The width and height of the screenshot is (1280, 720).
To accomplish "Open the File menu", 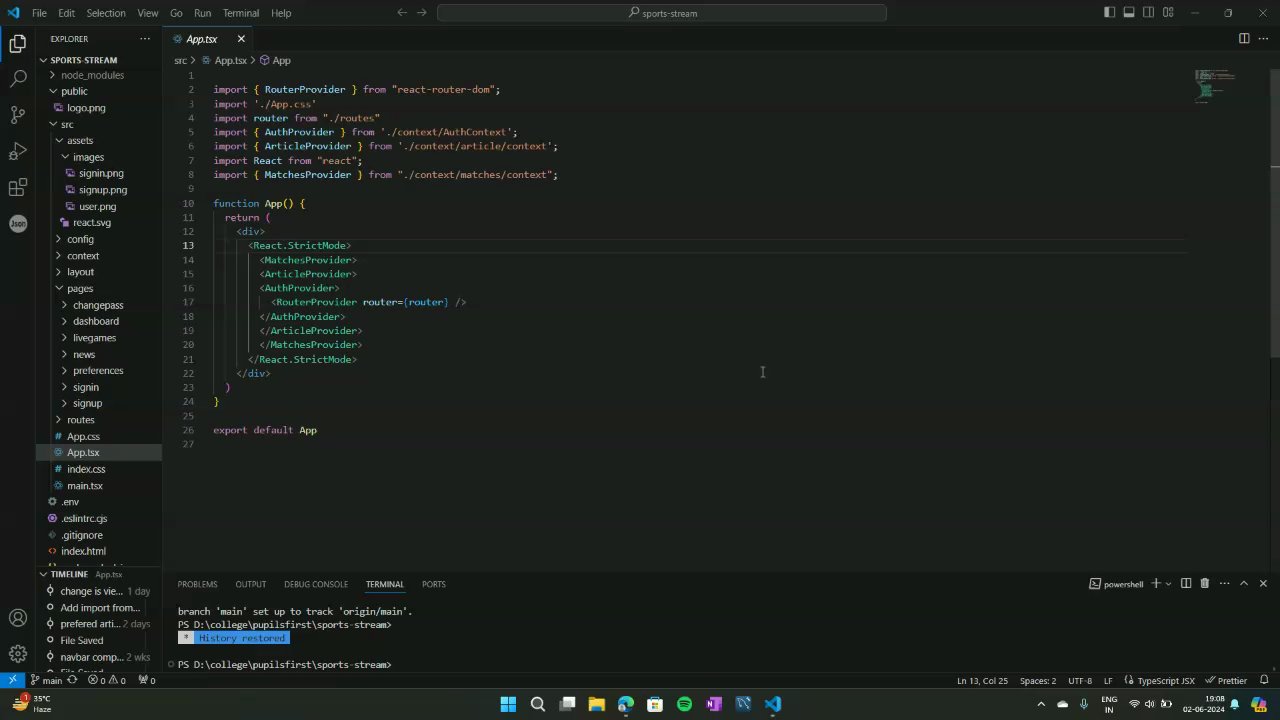I will point(39,13).
